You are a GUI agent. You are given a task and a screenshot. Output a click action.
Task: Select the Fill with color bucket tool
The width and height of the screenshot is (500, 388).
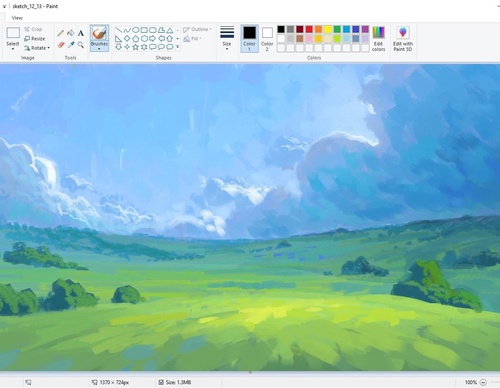(71, 33)
